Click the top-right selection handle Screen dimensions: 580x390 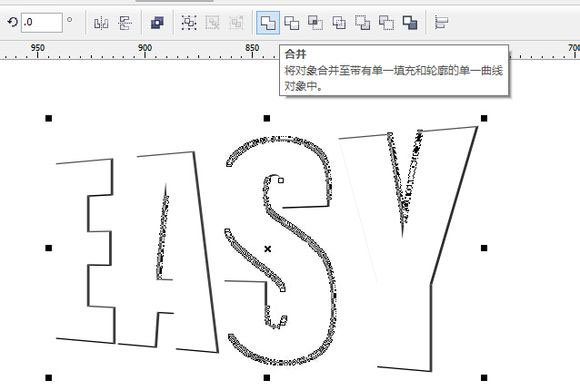(484, 118)
